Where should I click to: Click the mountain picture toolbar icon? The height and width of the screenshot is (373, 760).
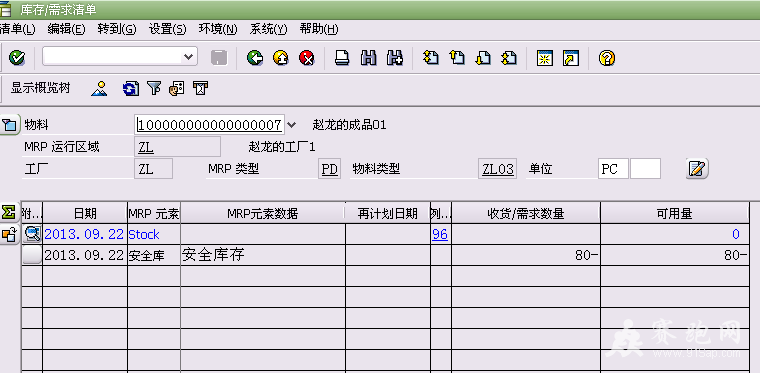click(99, 88)
